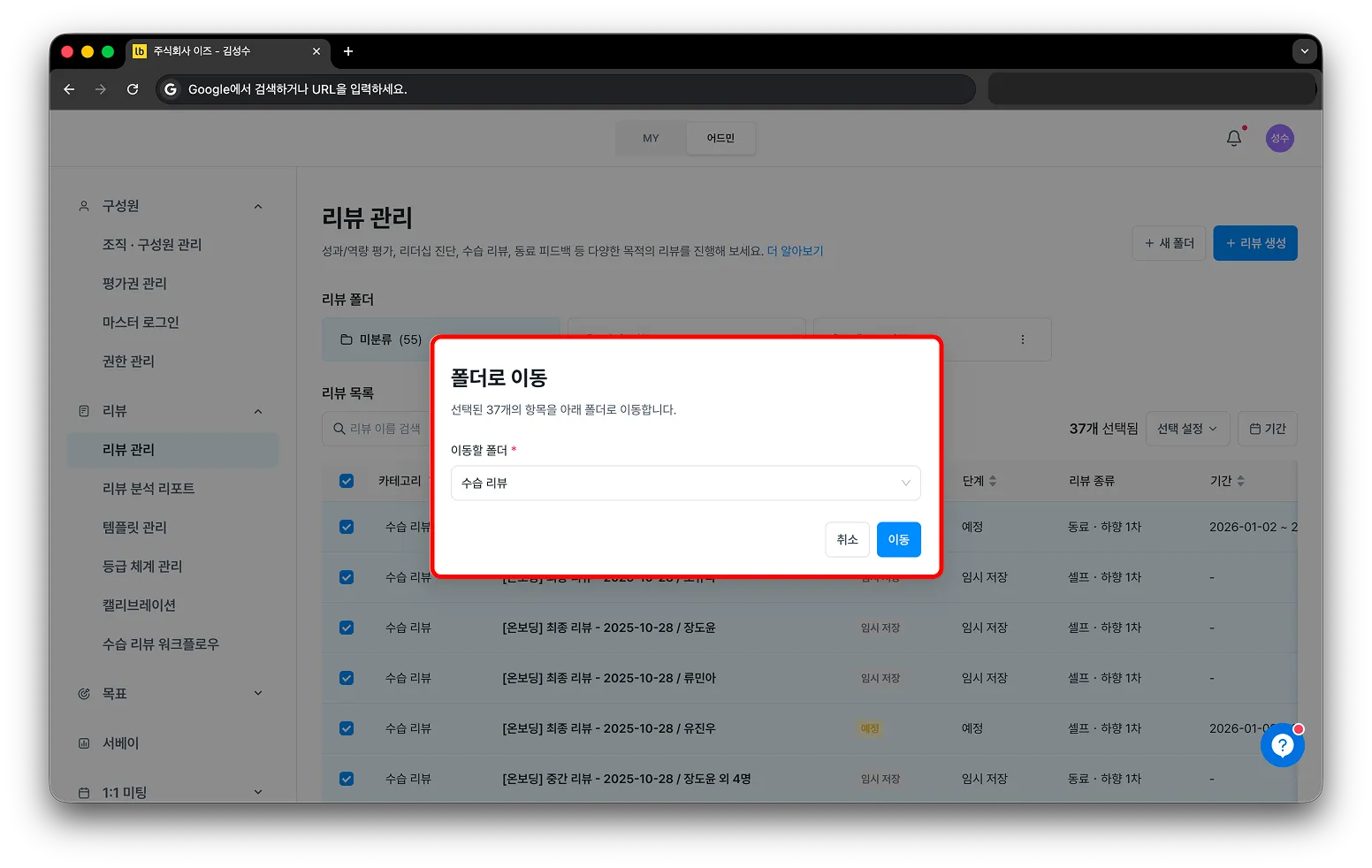Open the folder three-dot menu
The image size is (1372, 868).
pyautogui.click(x=1023, y=339)
